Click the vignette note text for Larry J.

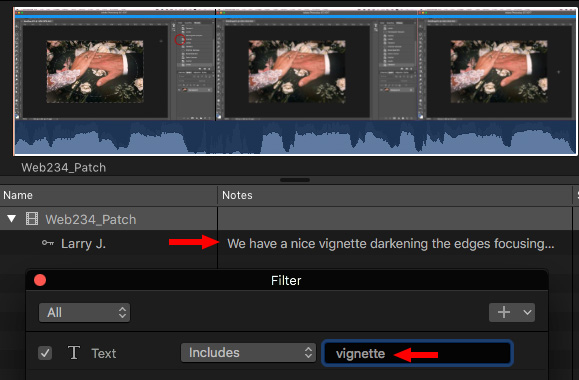click(391, 243)
